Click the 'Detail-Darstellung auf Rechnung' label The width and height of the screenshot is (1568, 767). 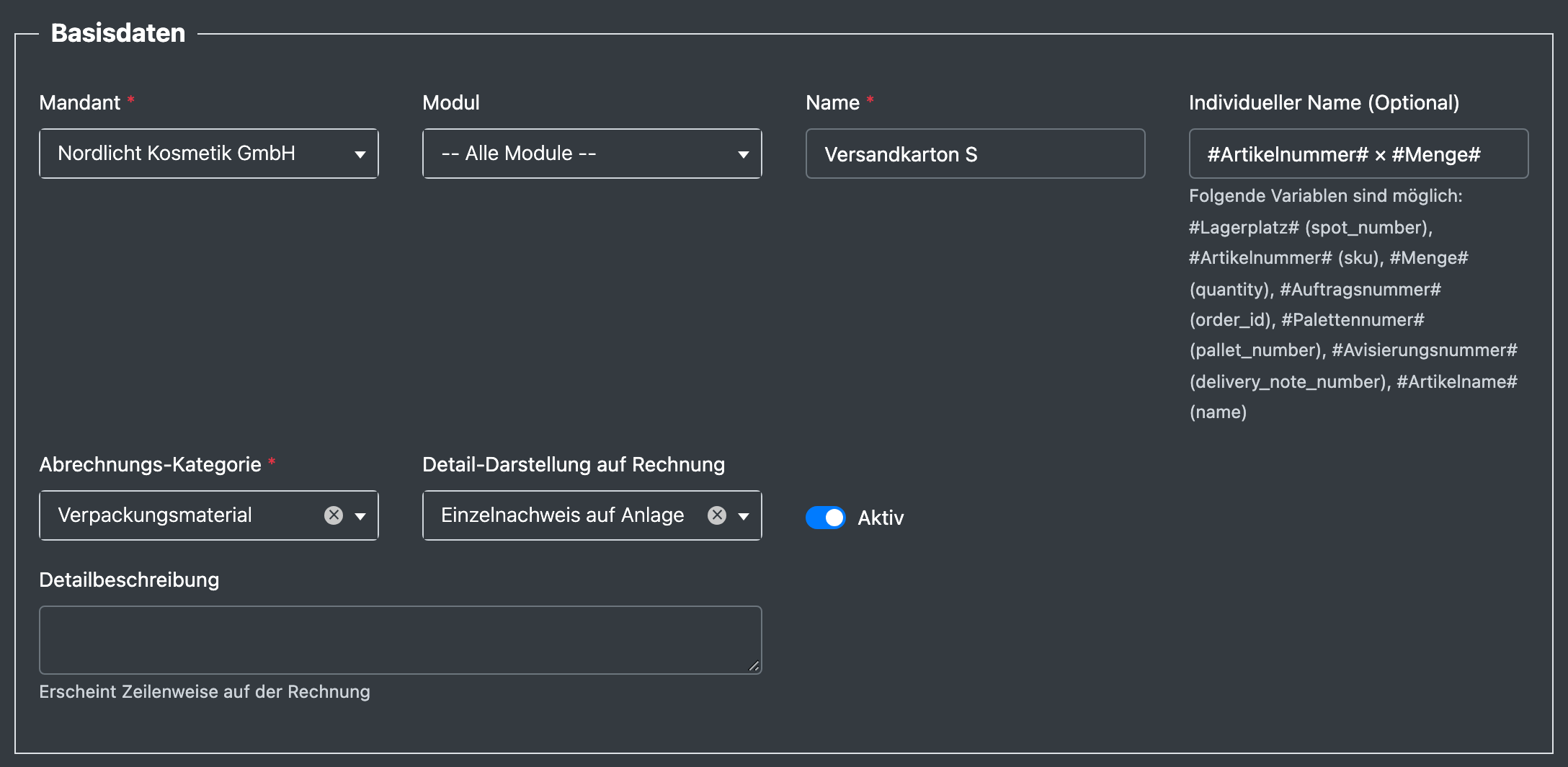coord(574,464)
